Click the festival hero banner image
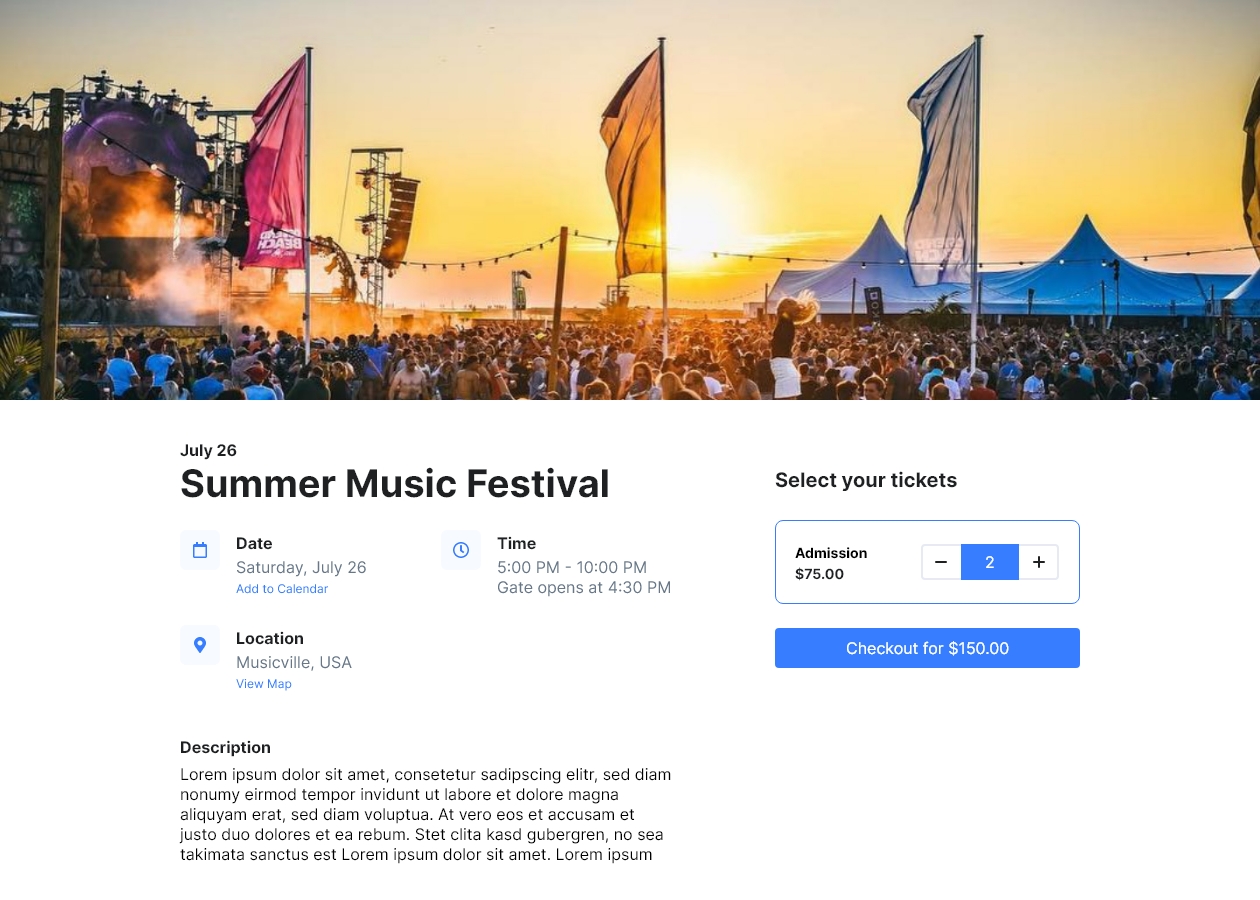Screen dimensions: 1260x900 630,200
